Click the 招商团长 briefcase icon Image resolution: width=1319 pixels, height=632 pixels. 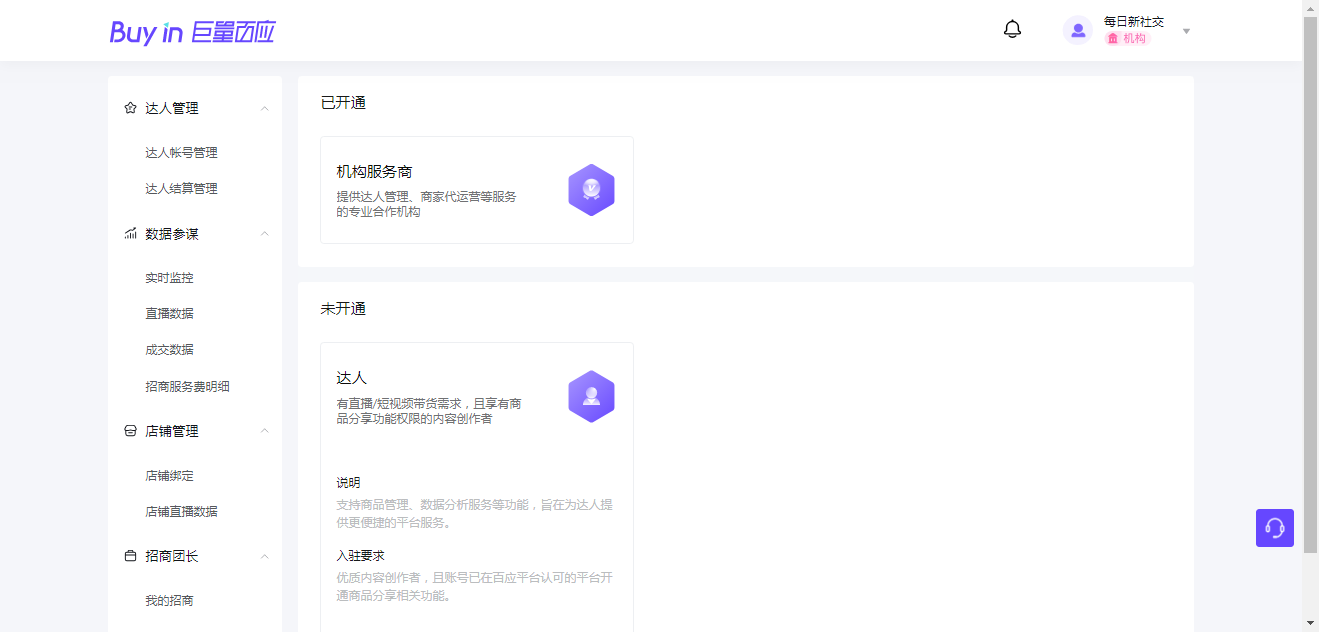[x=129, y=556]
